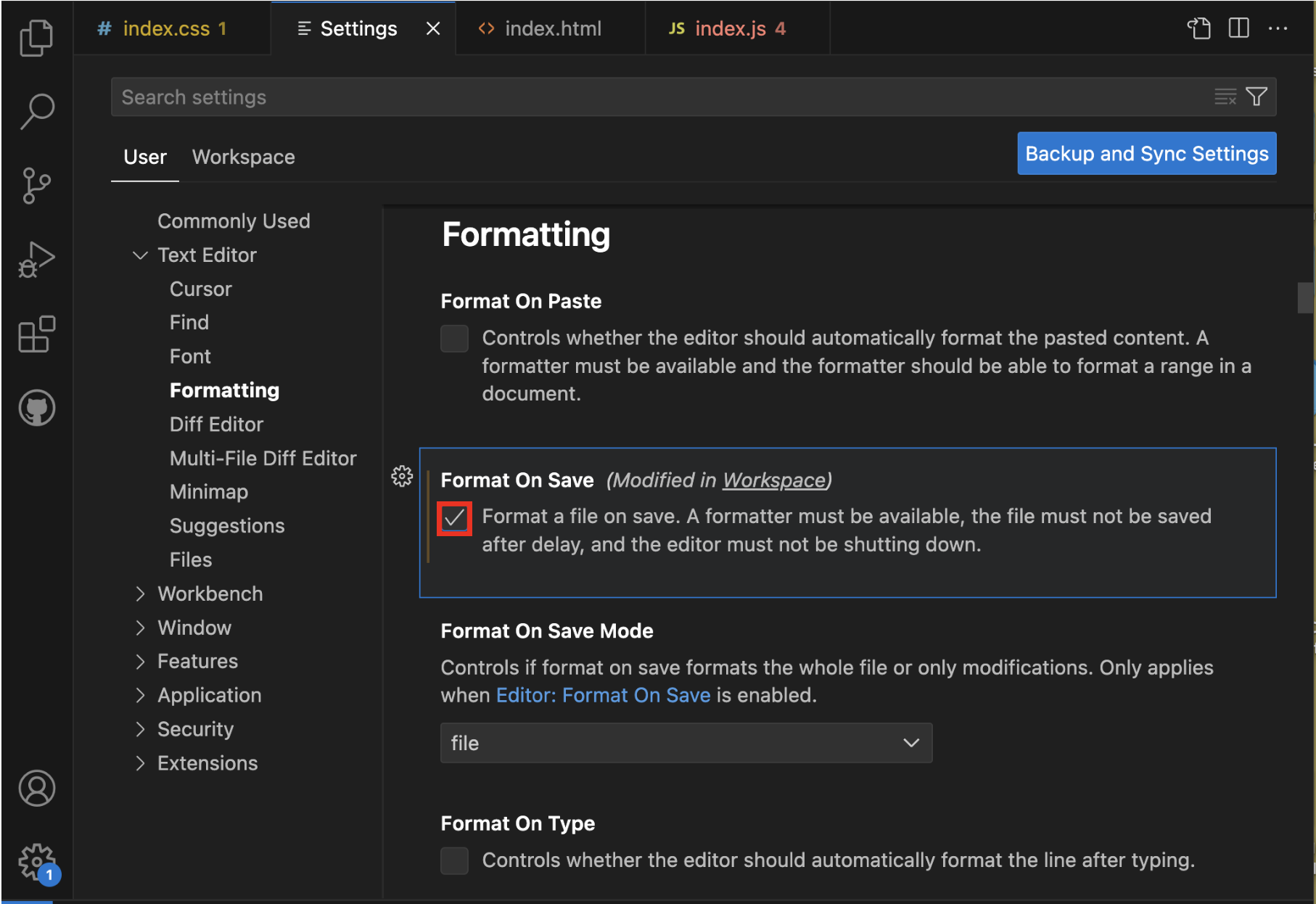This screenshot has height=904, width=1316.
Task: Switch to the index.html tab
Action: [551, 28]
